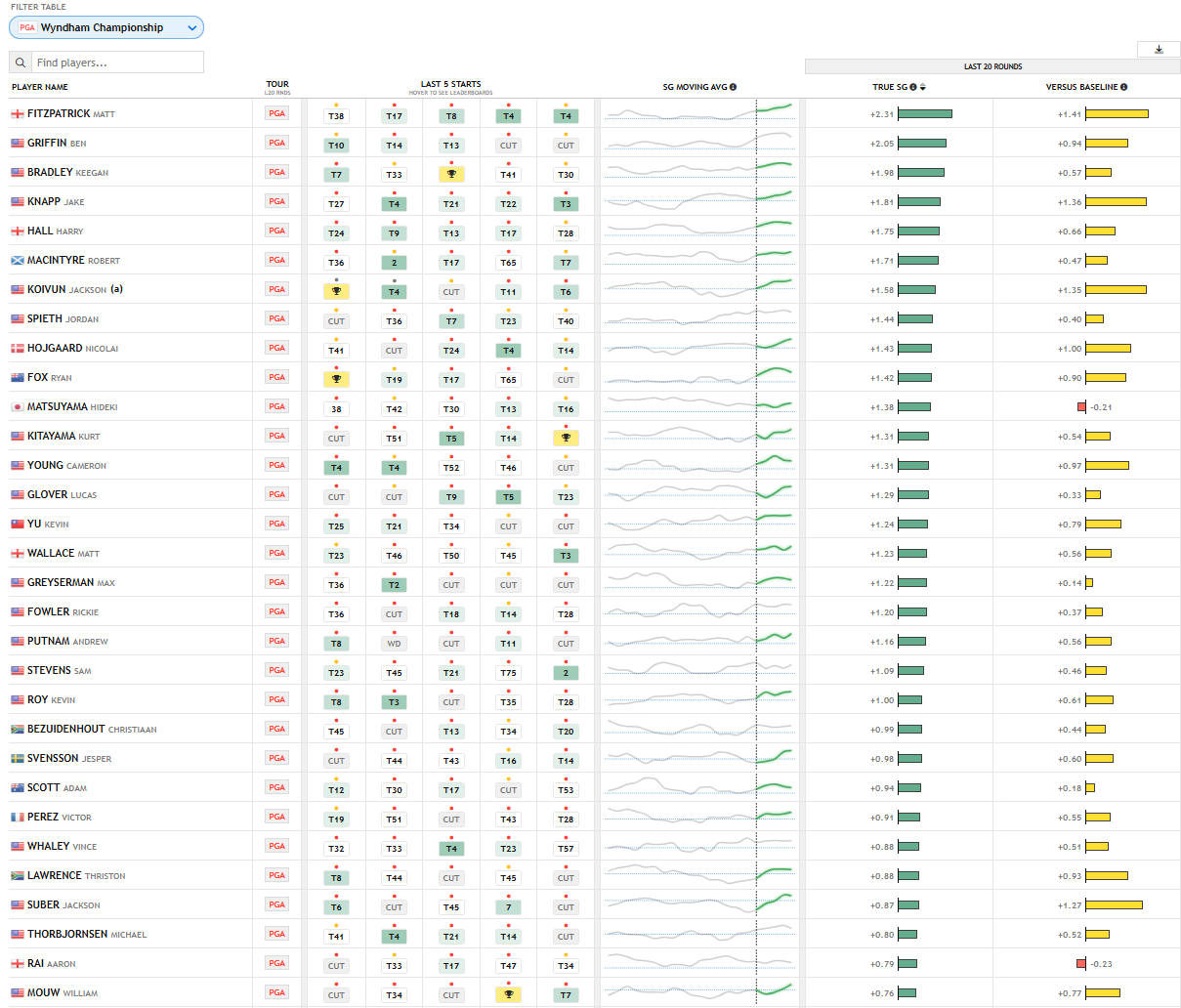Click the PGA badge in Griffin's row
The width and height of the screenshot is (1181, 1008).
pos(277,143)
